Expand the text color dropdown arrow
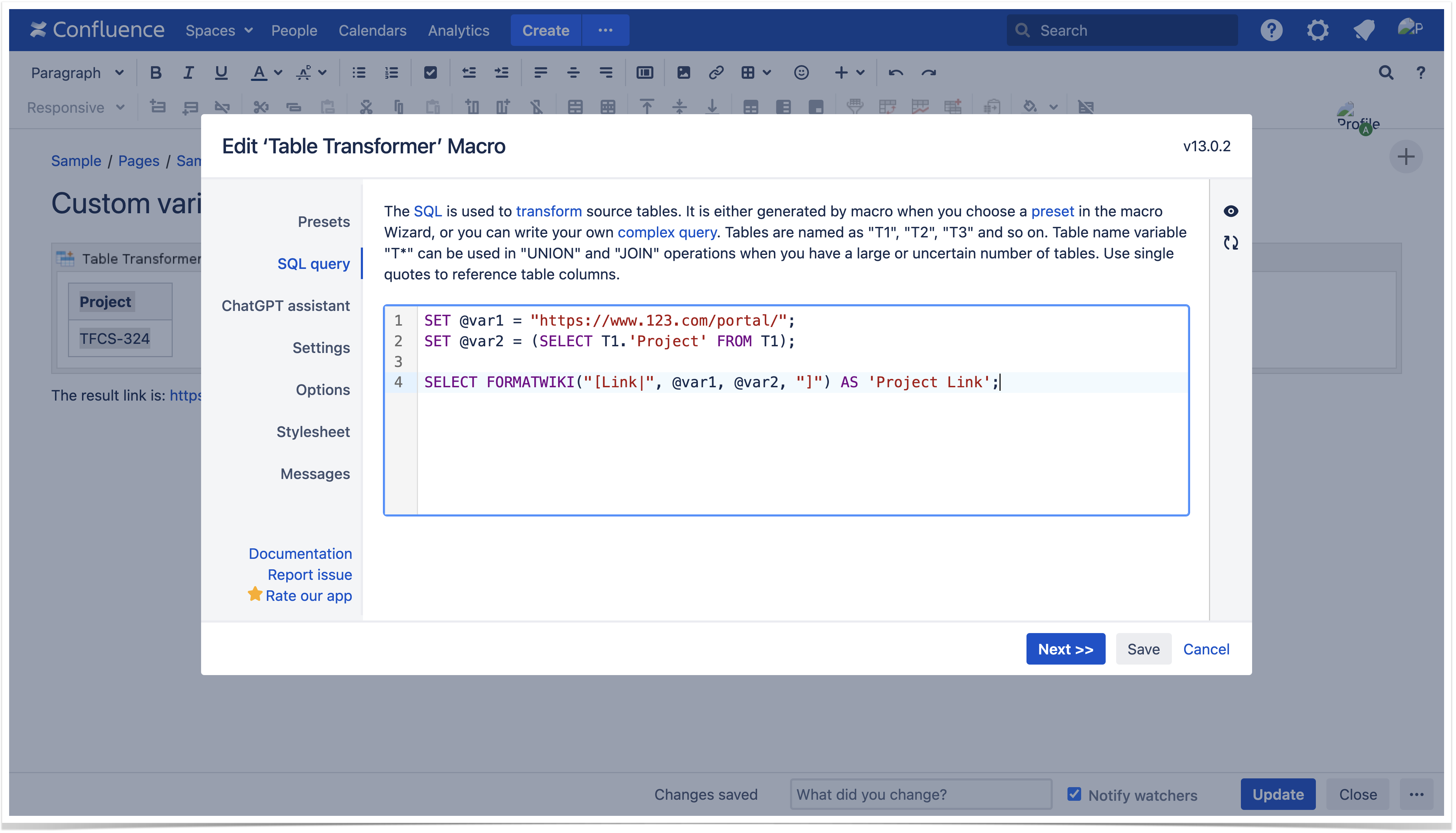1456x833 pixels. click(279, 73)
